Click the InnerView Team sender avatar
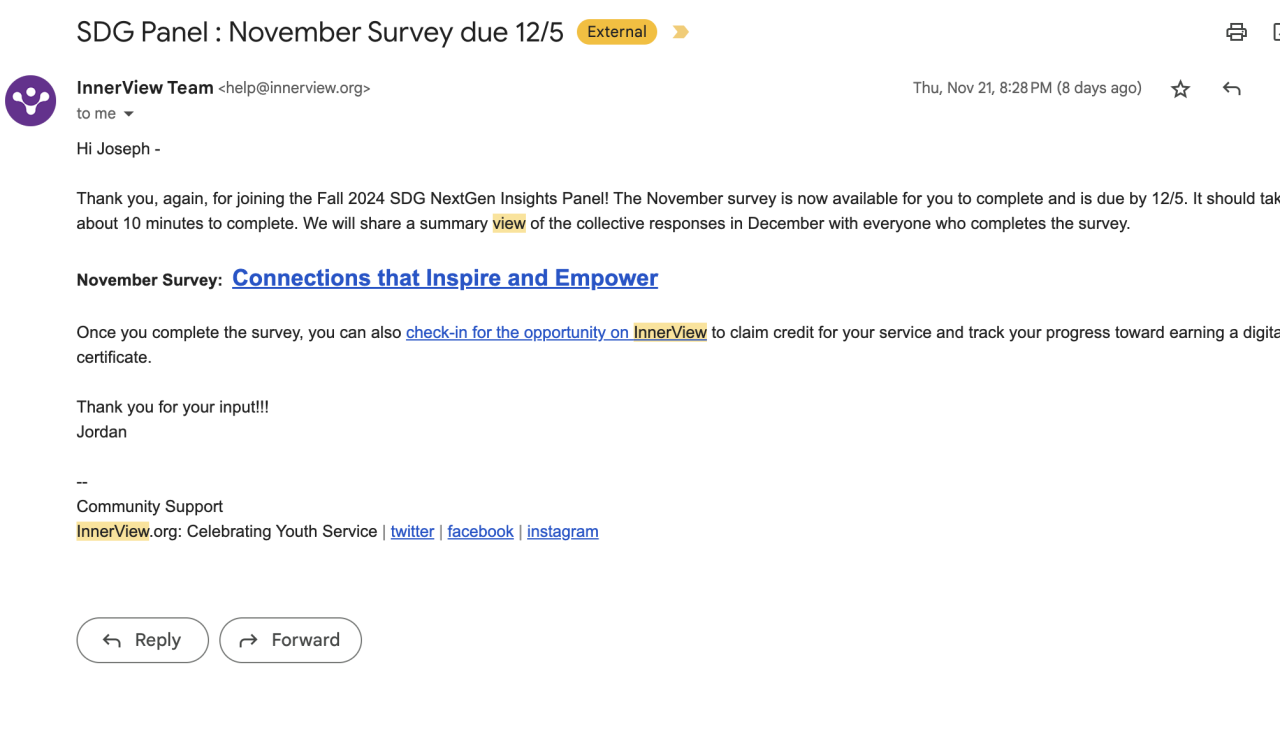 pyautogui.click(x=30, y=100)
